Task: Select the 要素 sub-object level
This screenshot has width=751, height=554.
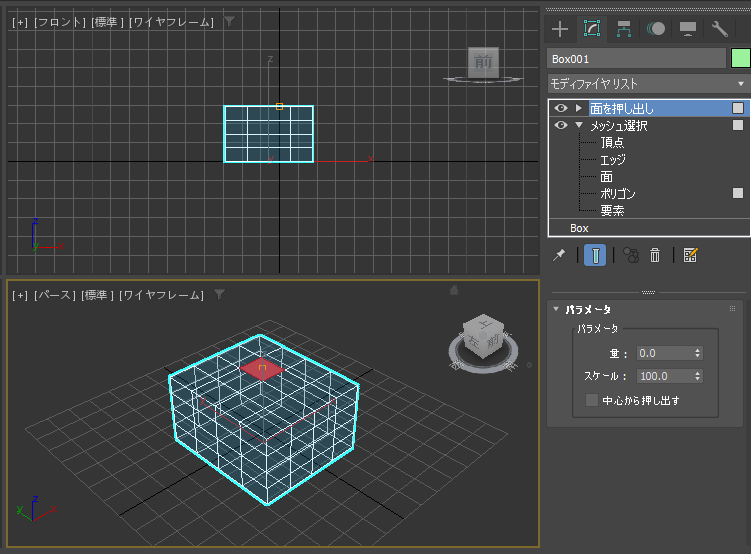Action: [x=612, y=211]
